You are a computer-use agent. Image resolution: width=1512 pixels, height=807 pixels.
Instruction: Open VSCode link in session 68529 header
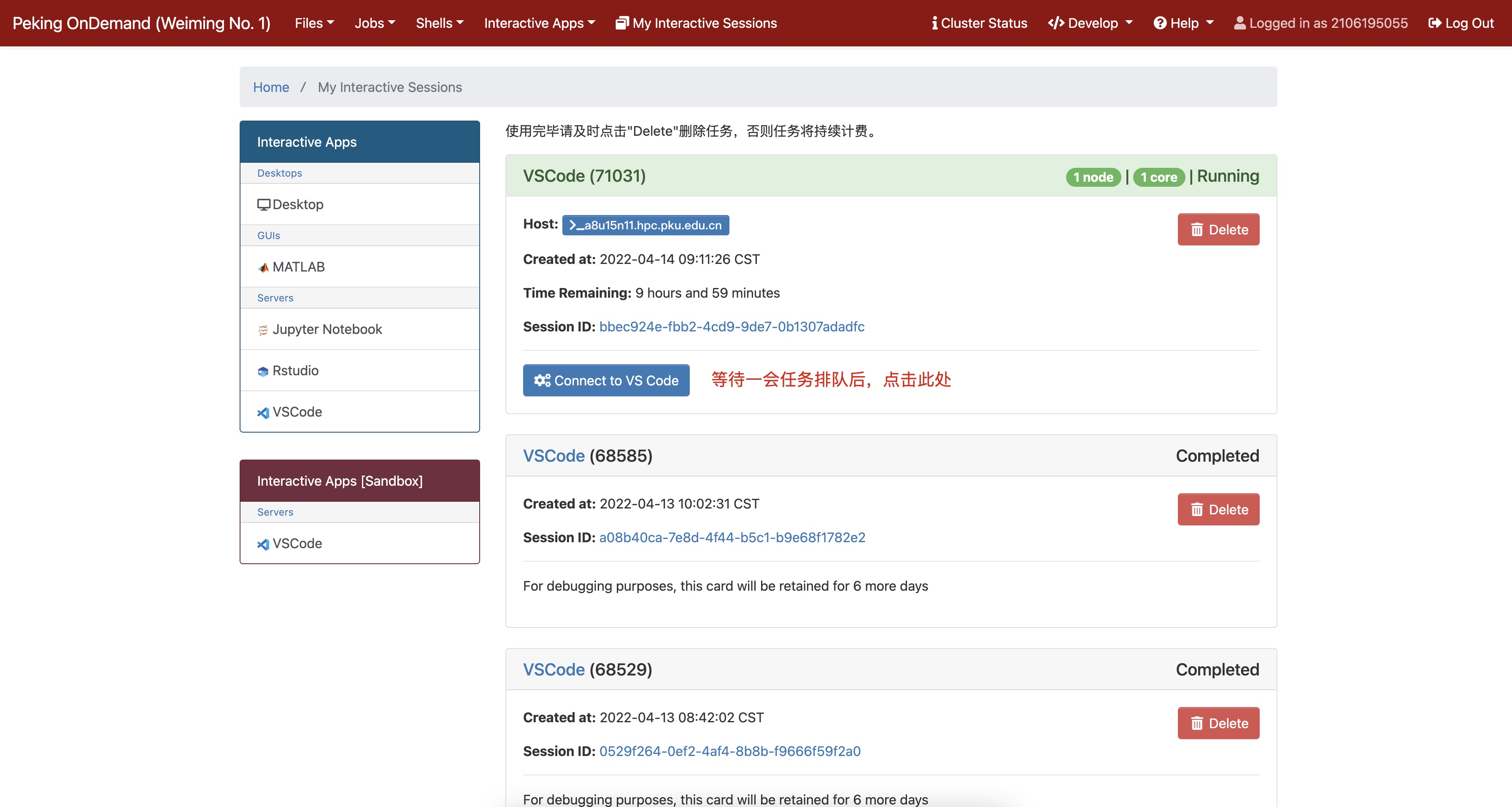tap(553, 669)
